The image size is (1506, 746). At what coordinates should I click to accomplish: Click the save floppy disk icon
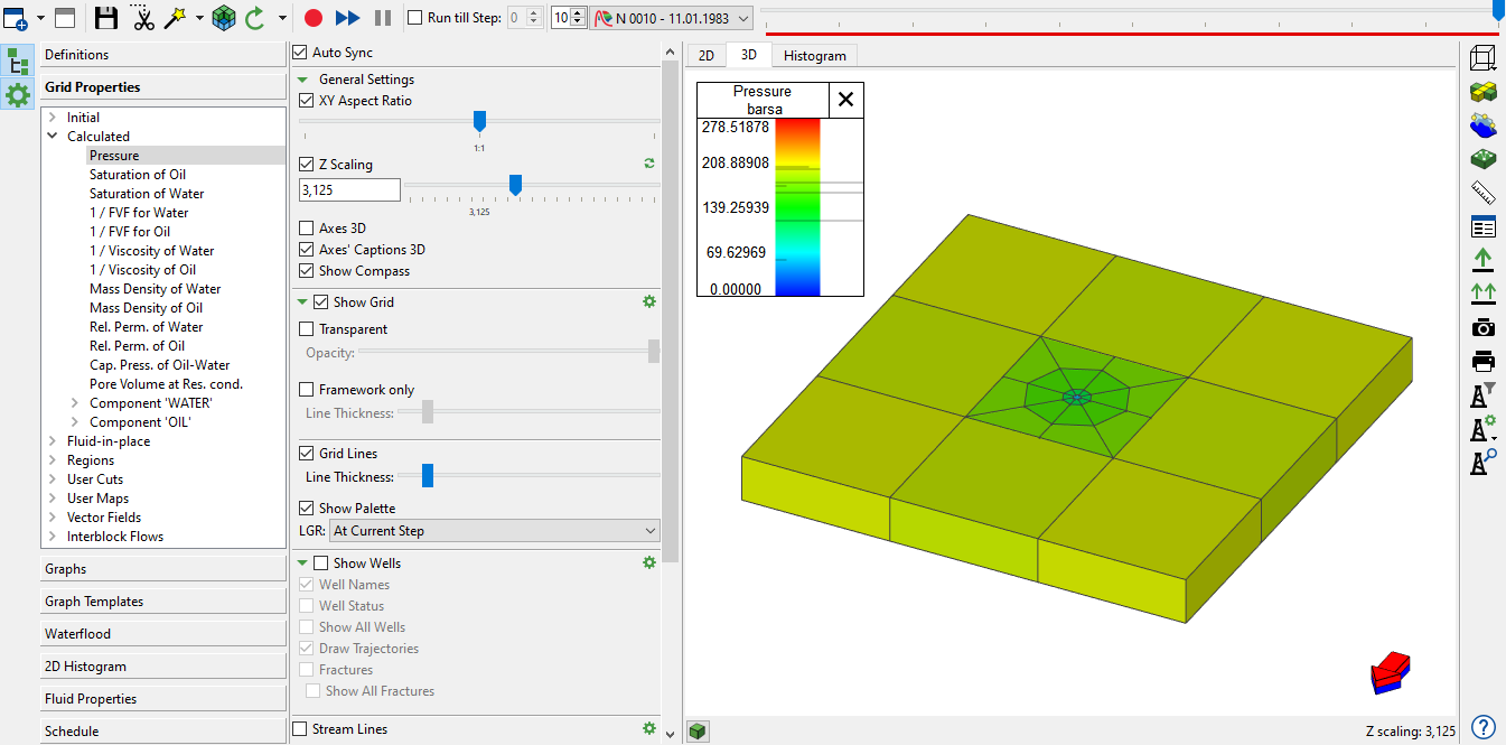pyautogui.click(x=106, y=18)
